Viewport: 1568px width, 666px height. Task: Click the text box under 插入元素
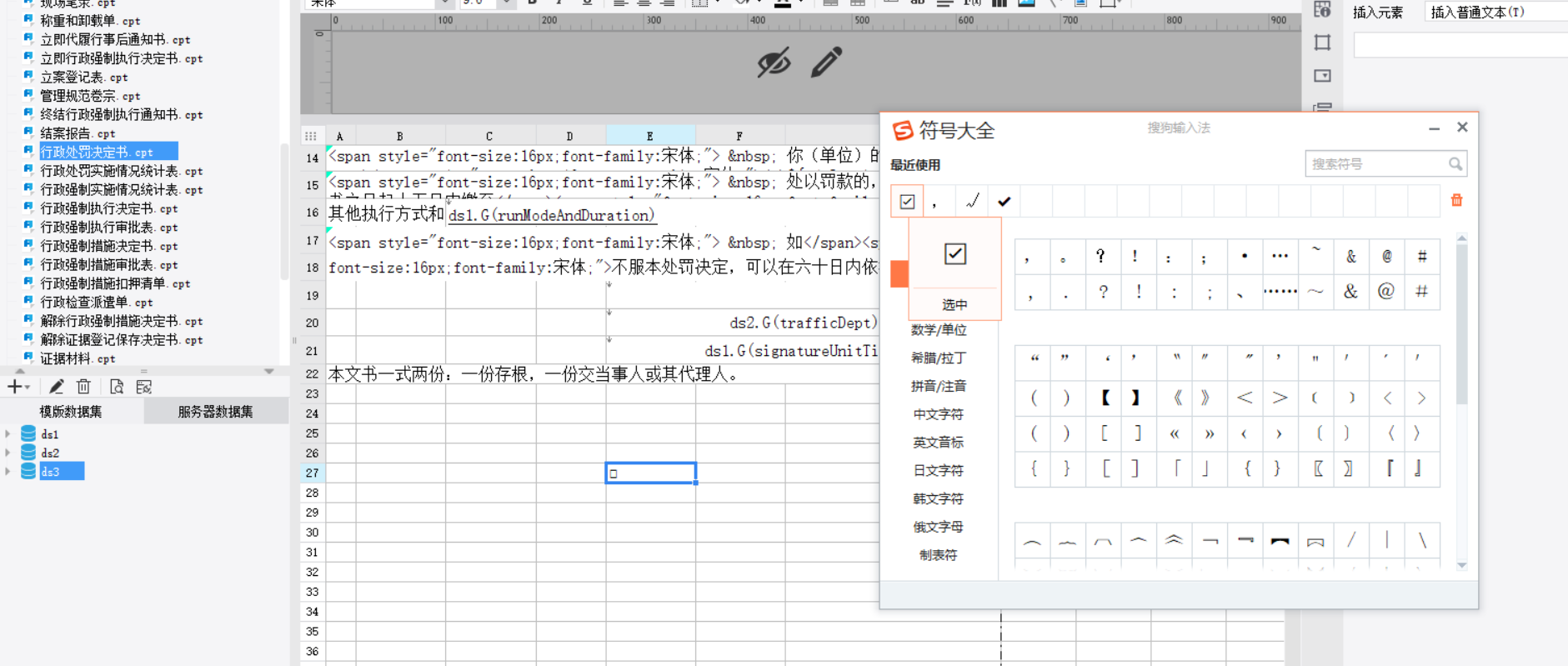pyautogui.click(x=1460, y=45)
